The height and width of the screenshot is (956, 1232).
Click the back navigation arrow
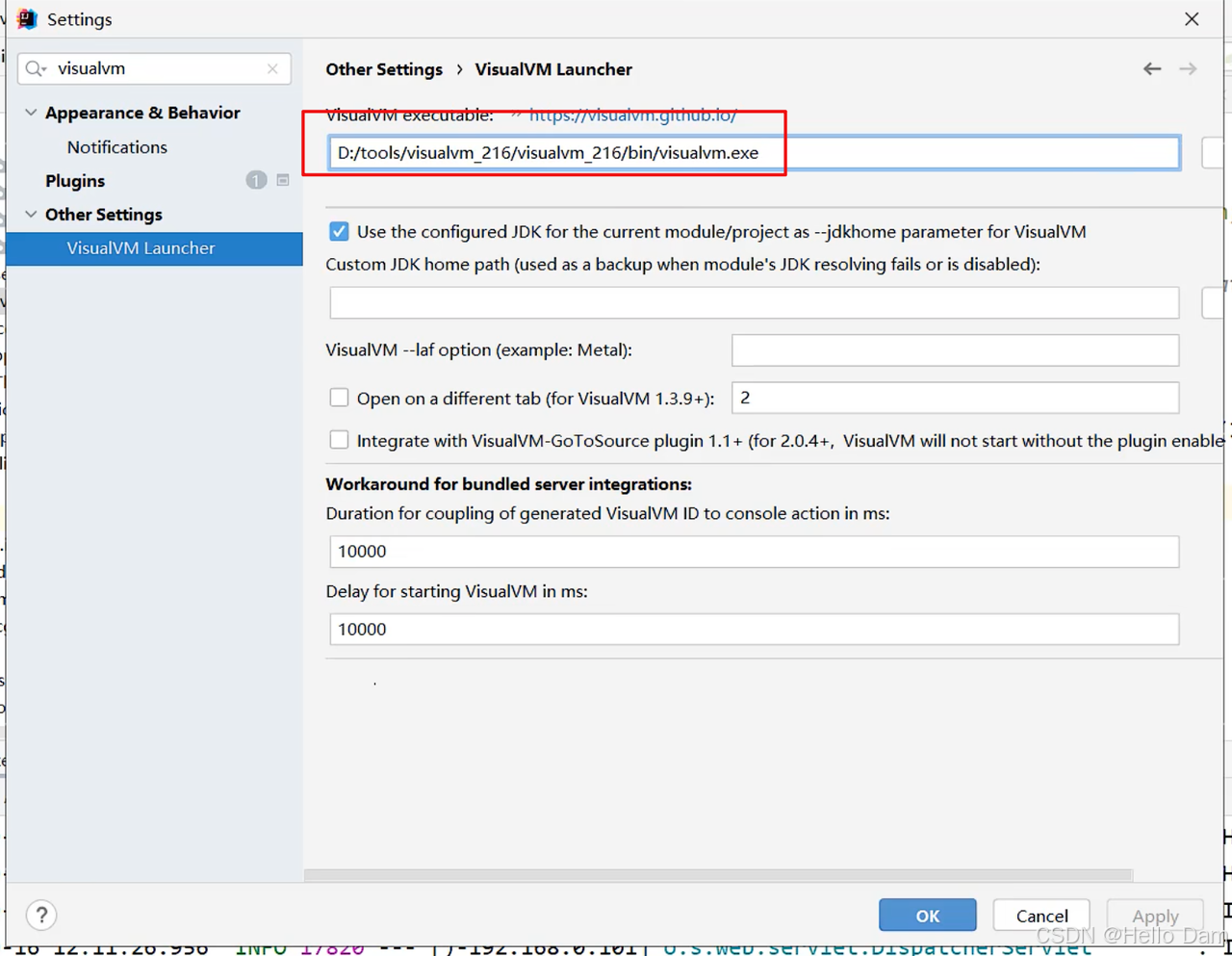[1152, 68]
